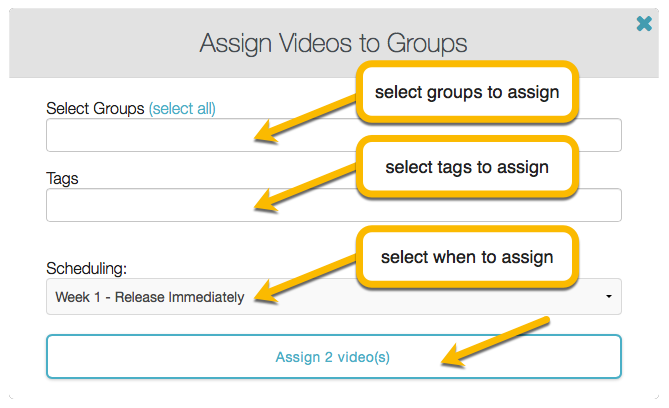The width and height of the screenshot is (669, 408).
Task: Click the 'Select Groups' label
Action: 95,108
